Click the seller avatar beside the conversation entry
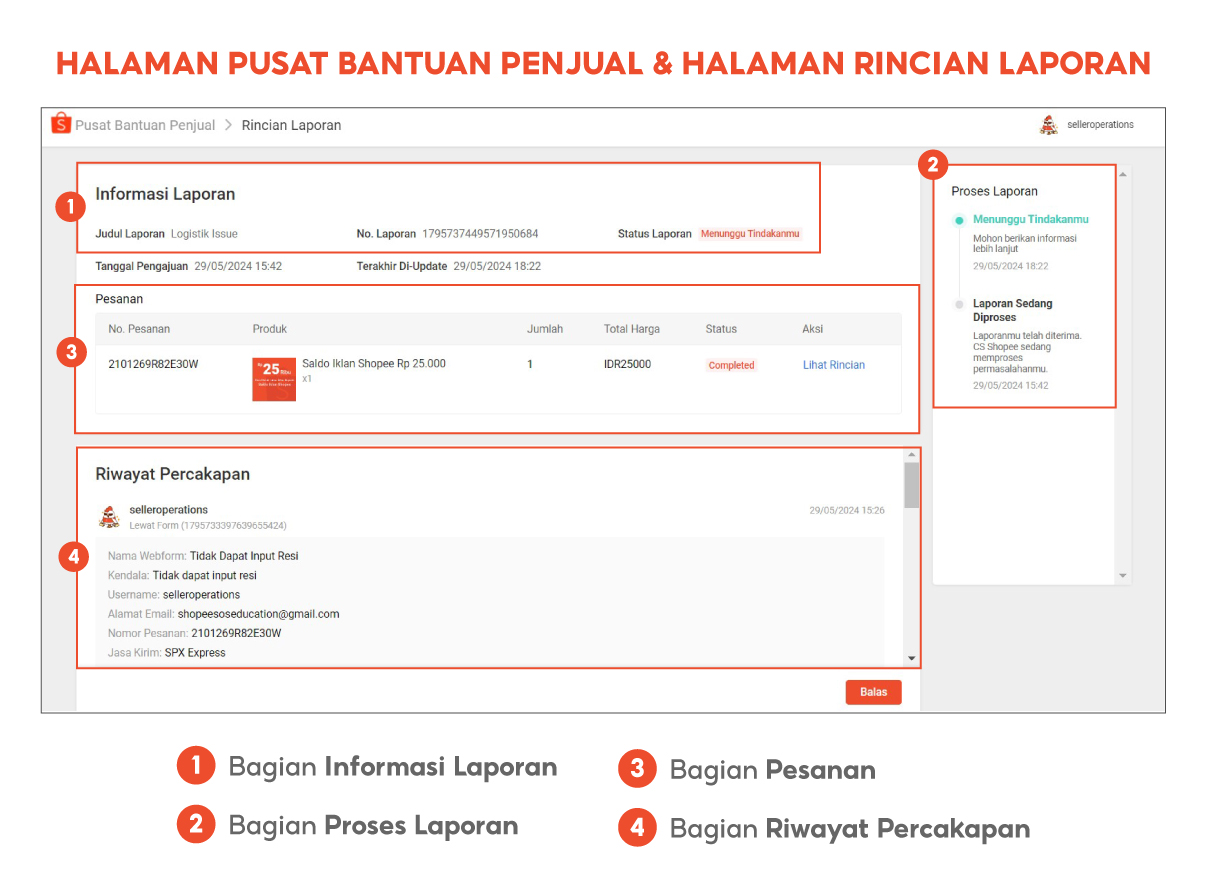The width and height of the screenshot is (1206, 894). [109, 515]
